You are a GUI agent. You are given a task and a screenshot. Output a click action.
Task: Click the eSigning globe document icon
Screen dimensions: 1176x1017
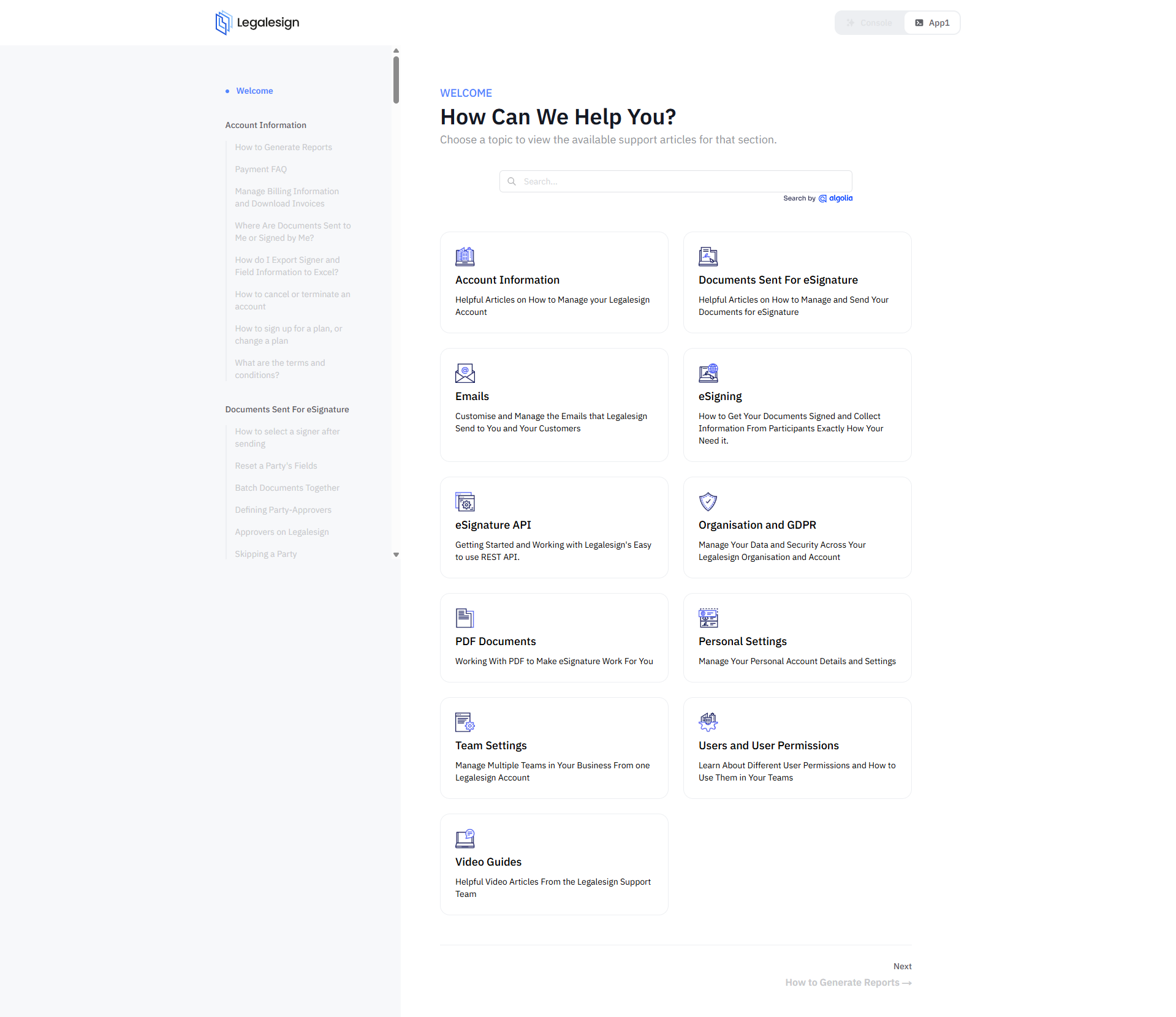click(708, 373)
